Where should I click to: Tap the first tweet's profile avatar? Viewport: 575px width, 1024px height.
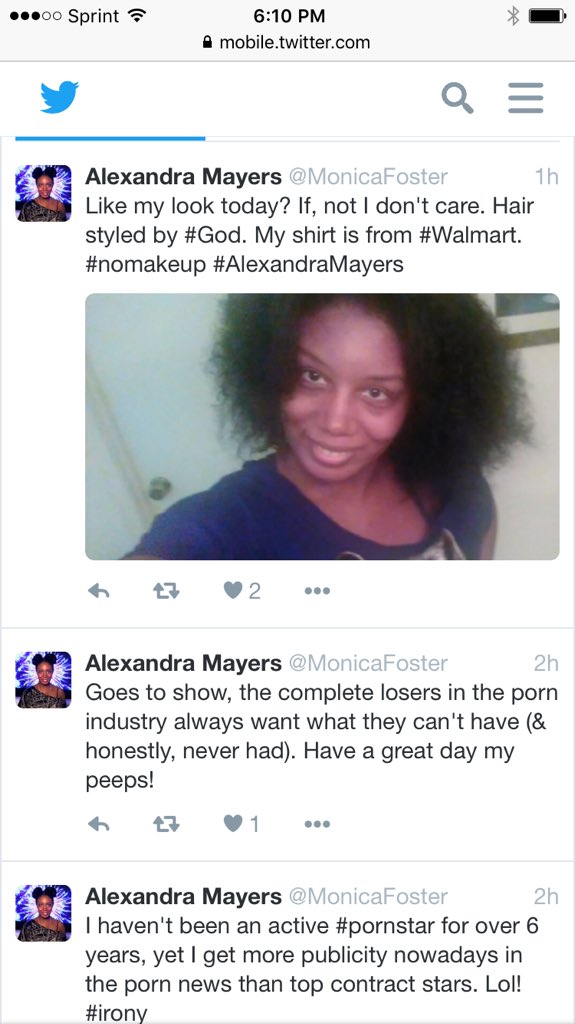43,193
